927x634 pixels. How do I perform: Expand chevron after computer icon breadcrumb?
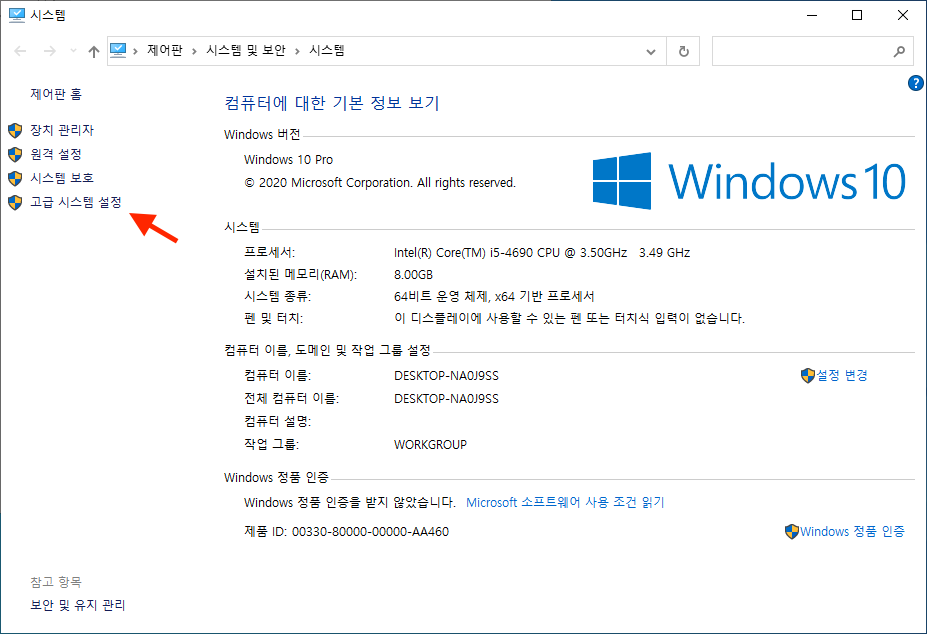click(x=135, y=51)
